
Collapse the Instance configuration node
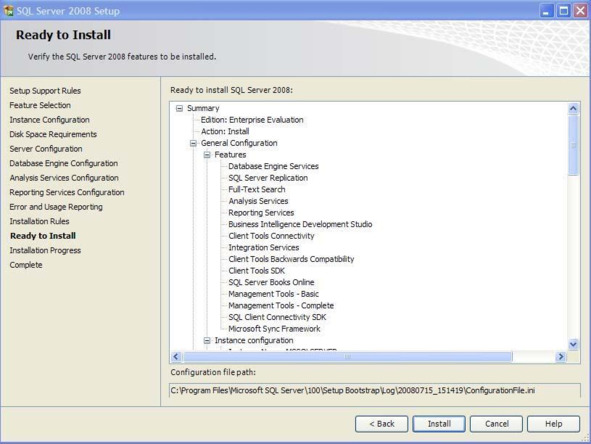(x=207, y=340)
